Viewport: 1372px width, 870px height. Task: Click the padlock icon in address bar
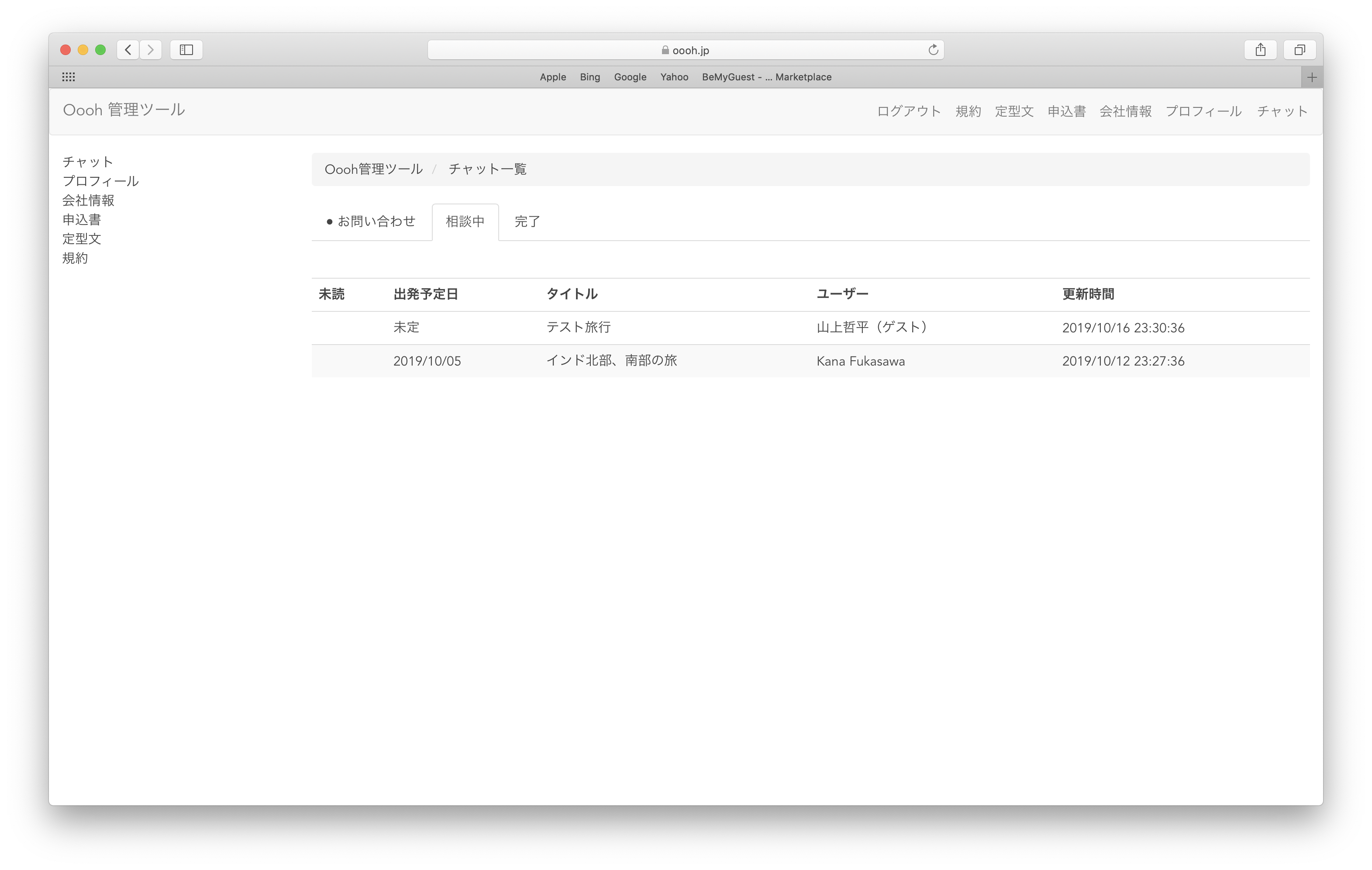665,50
